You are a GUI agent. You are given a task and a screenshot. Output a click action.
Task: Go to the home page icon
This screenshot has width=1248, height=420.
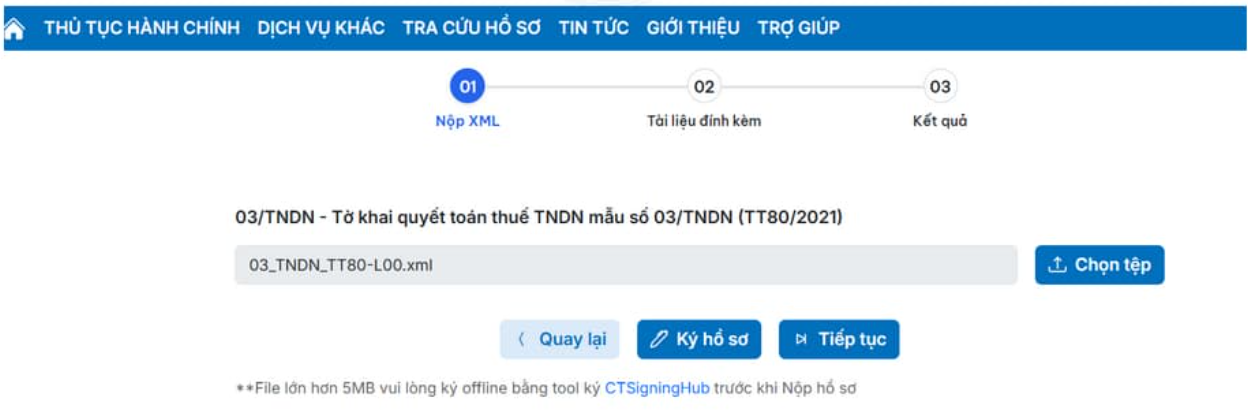coord(14,29)
